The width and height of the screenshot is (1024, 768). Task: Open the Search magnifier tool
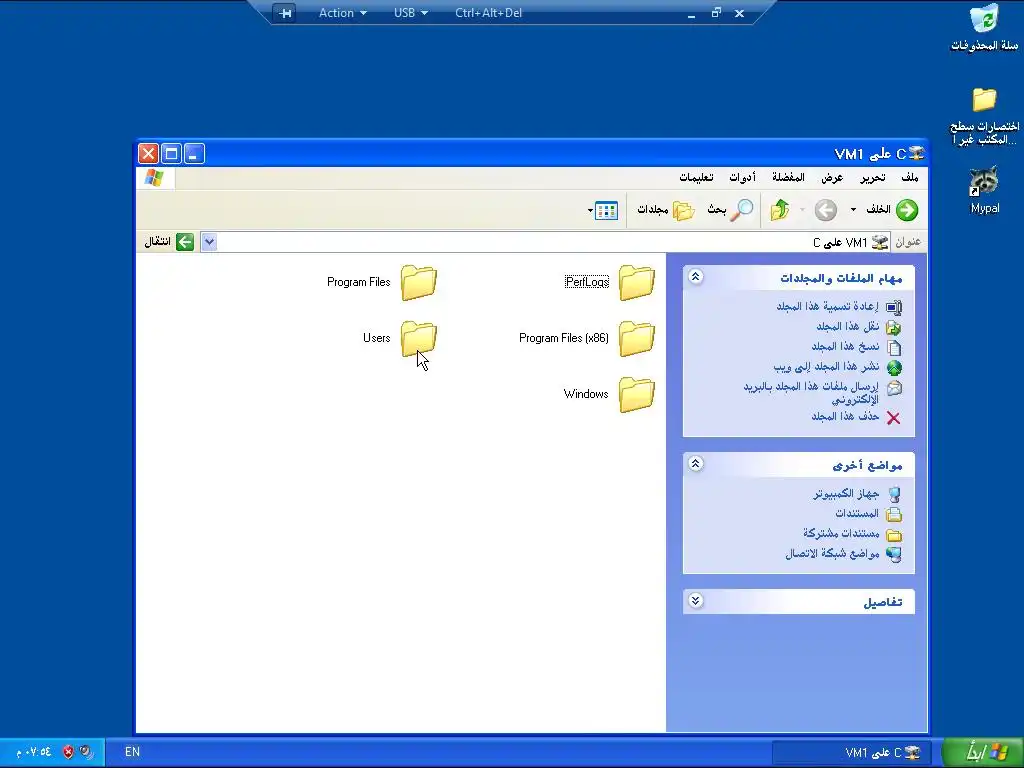tap(741, 210)
